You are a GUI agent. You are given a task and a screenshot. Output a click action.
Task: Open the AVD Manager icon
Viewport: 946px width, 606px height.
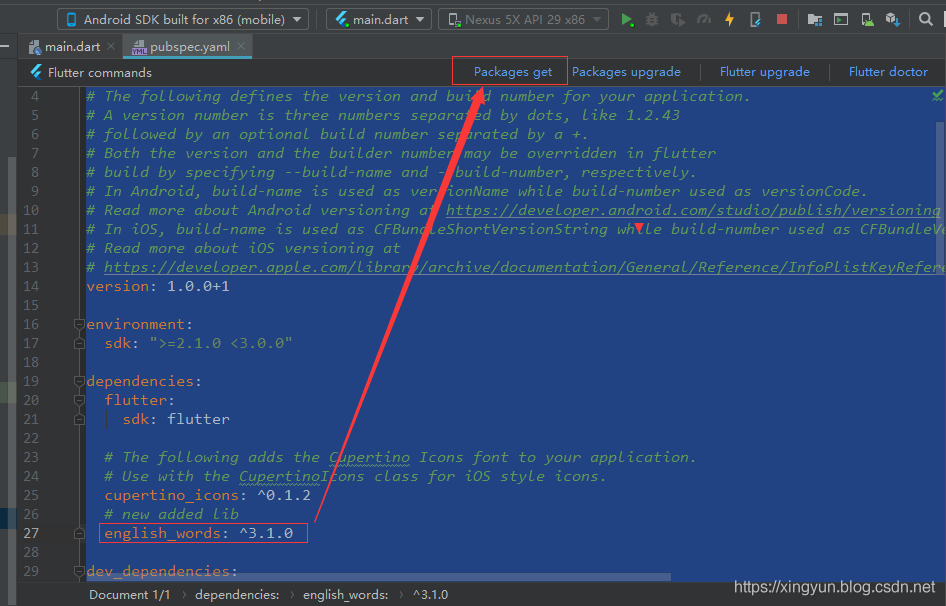tap(866, 19)
